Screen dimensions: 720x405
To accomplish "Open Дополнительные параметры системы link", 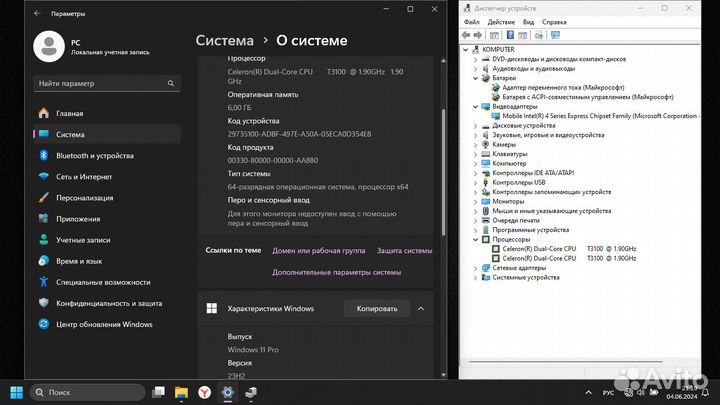I will pos(336,272).
